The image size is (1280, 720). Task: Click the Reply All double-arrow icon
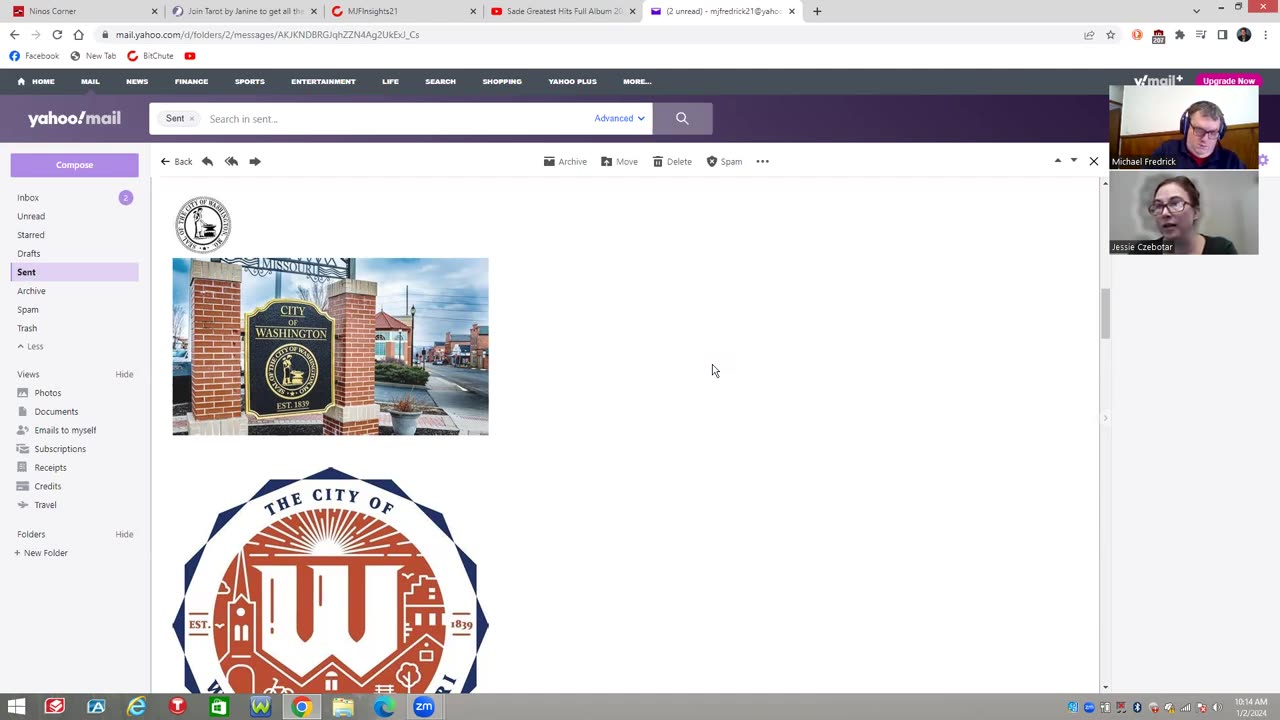pyautogui.click(x=231, y=161)
